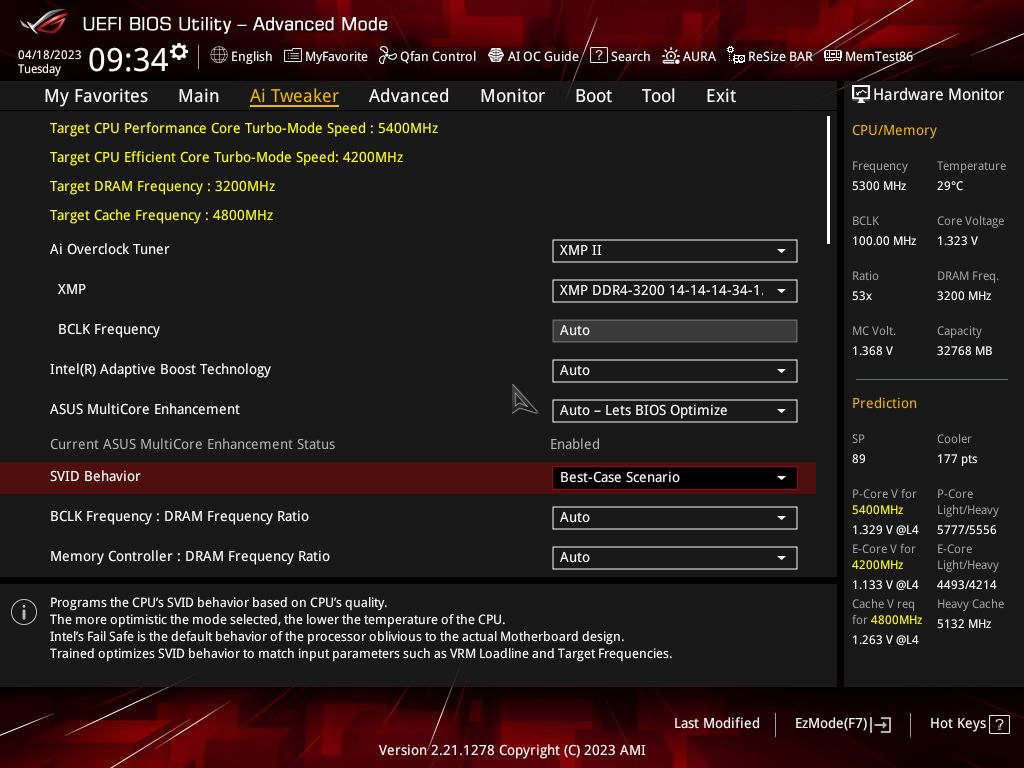Click the 53x ratio value
1024x768 pixels.
point(862,296)
